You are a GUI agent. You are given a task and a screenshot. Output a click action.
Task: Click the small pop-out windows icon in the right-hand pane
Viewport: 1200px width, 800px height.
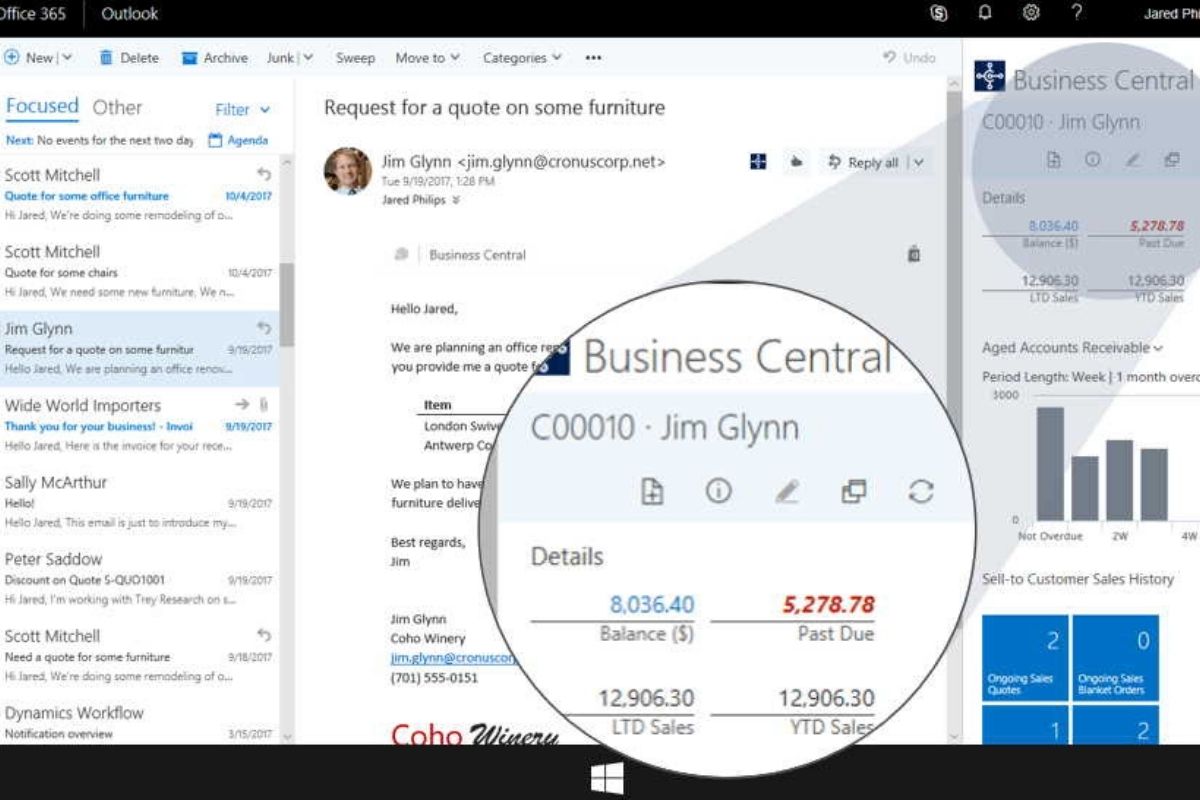point(1172,160)
